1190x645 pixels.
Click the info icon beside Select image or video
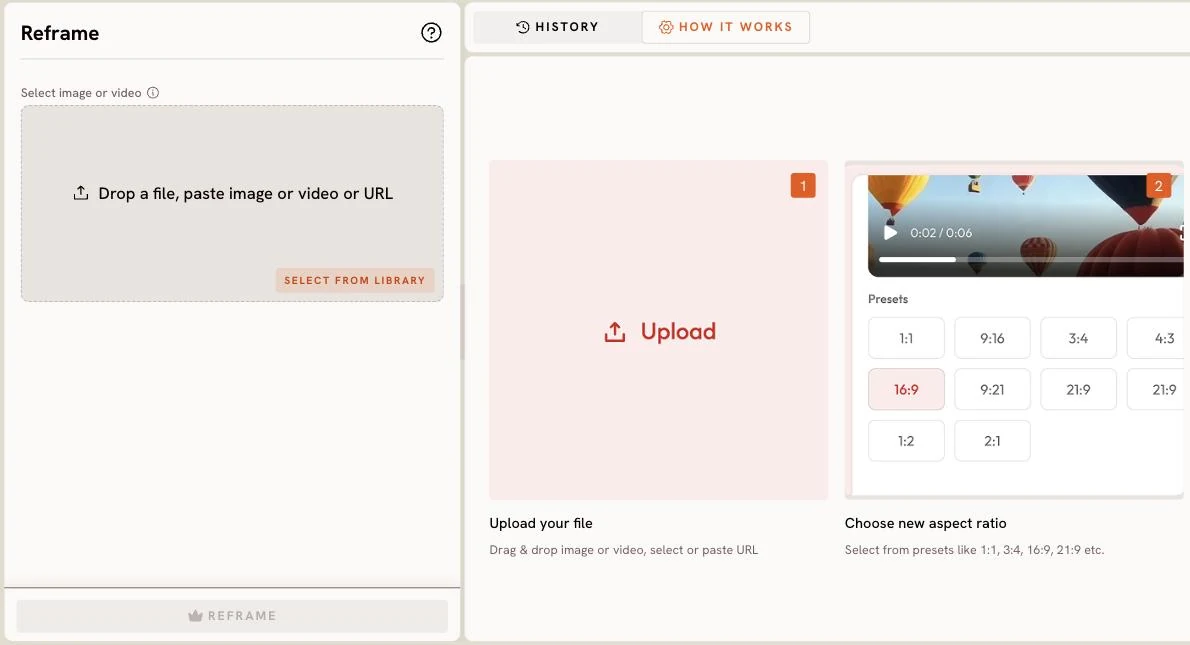153,93
